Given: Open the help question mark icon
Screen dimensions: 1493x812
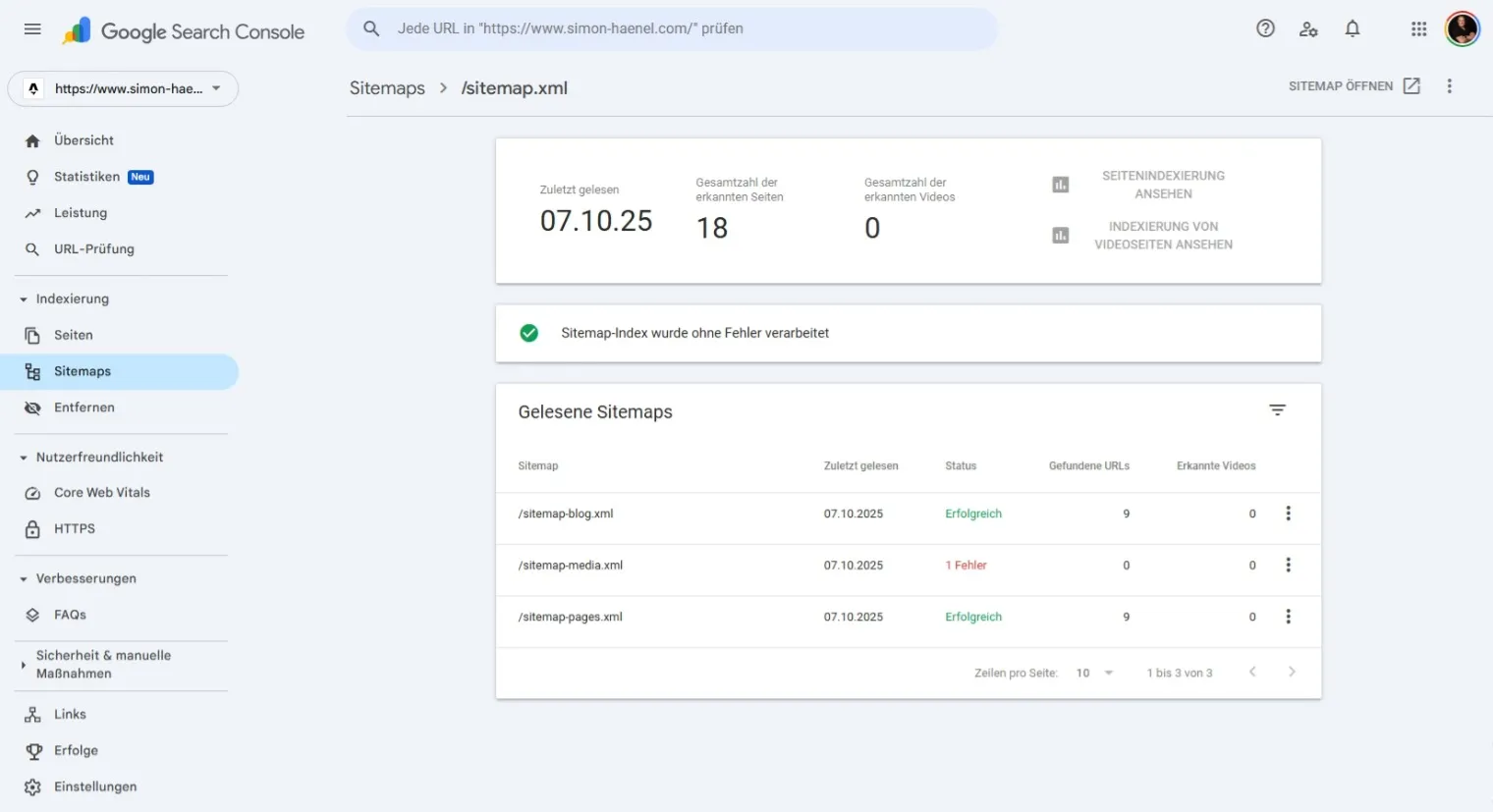Looking at the screenshot, I should click(x=1265, y=28).
